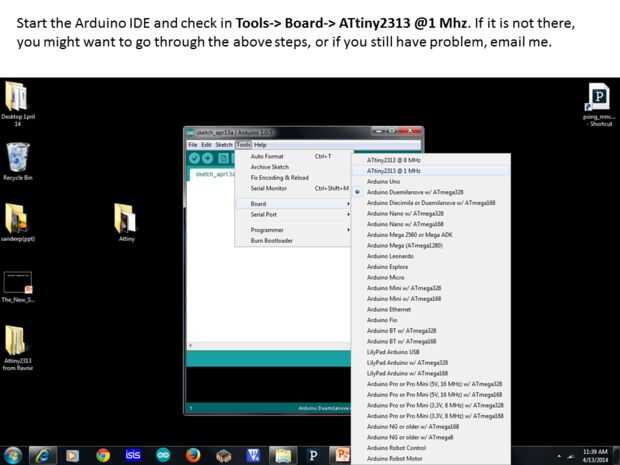Open the media player taskbar icon

tap(72, 456)
